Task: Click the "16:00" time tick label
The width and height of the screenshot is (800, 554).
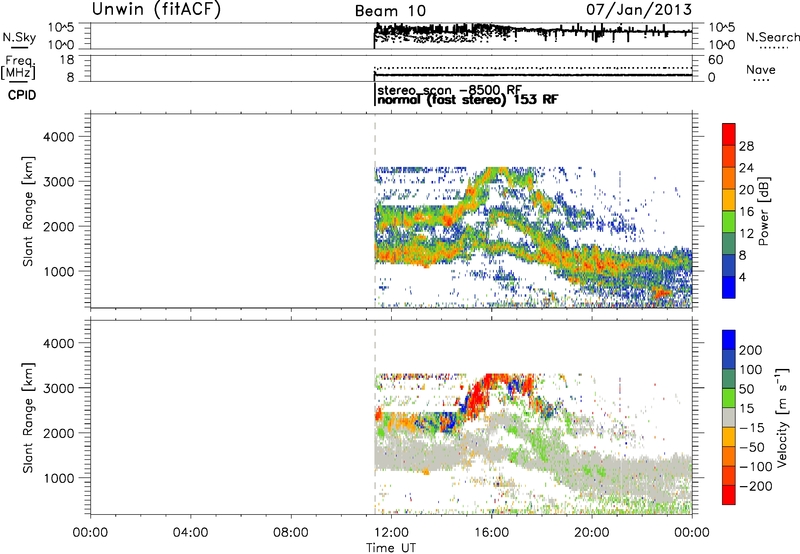Action: pos(491,533)
